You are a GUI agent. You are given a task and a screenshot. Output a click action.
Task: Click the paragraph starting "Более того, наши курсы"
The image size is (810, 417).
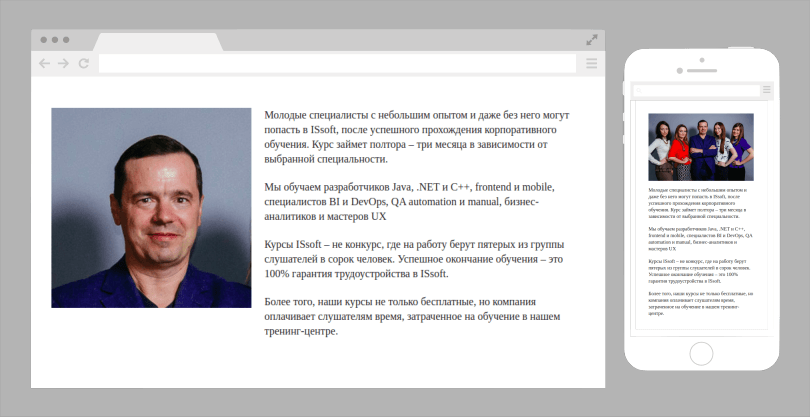point(412,316)
